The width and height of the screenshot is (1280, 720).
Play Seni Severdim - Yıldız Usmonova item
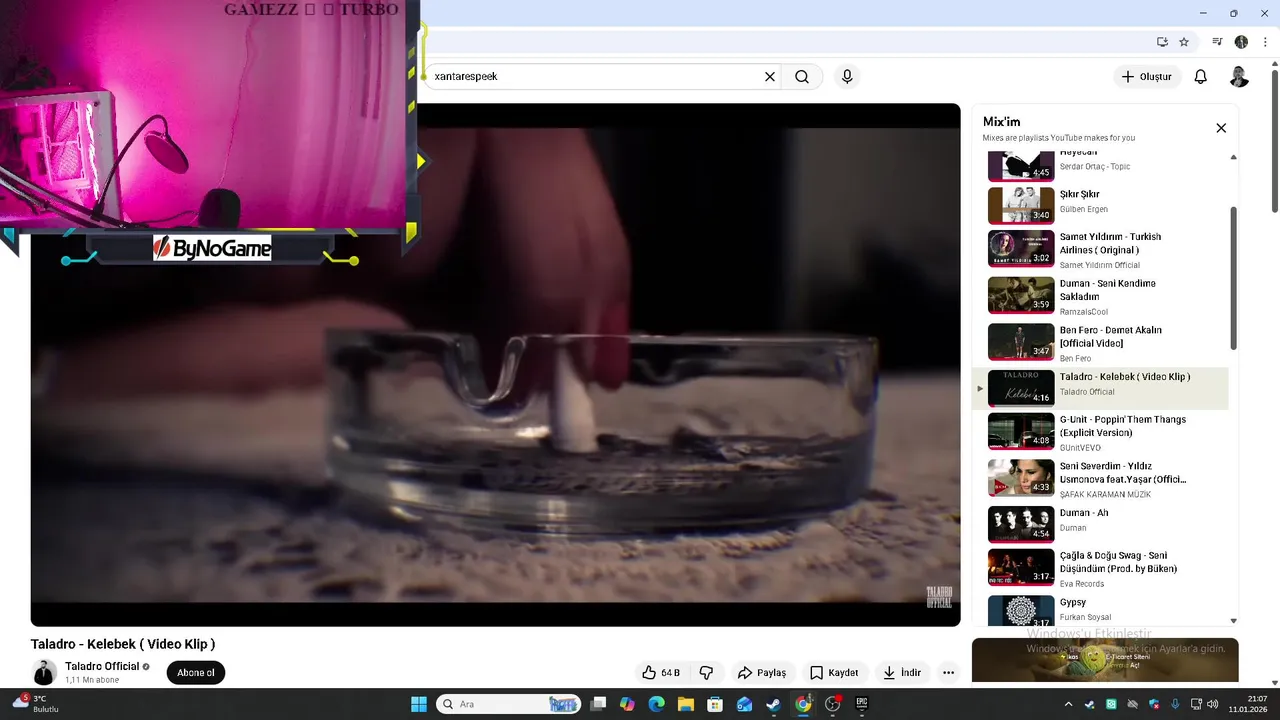click(x=1100, y=479)
